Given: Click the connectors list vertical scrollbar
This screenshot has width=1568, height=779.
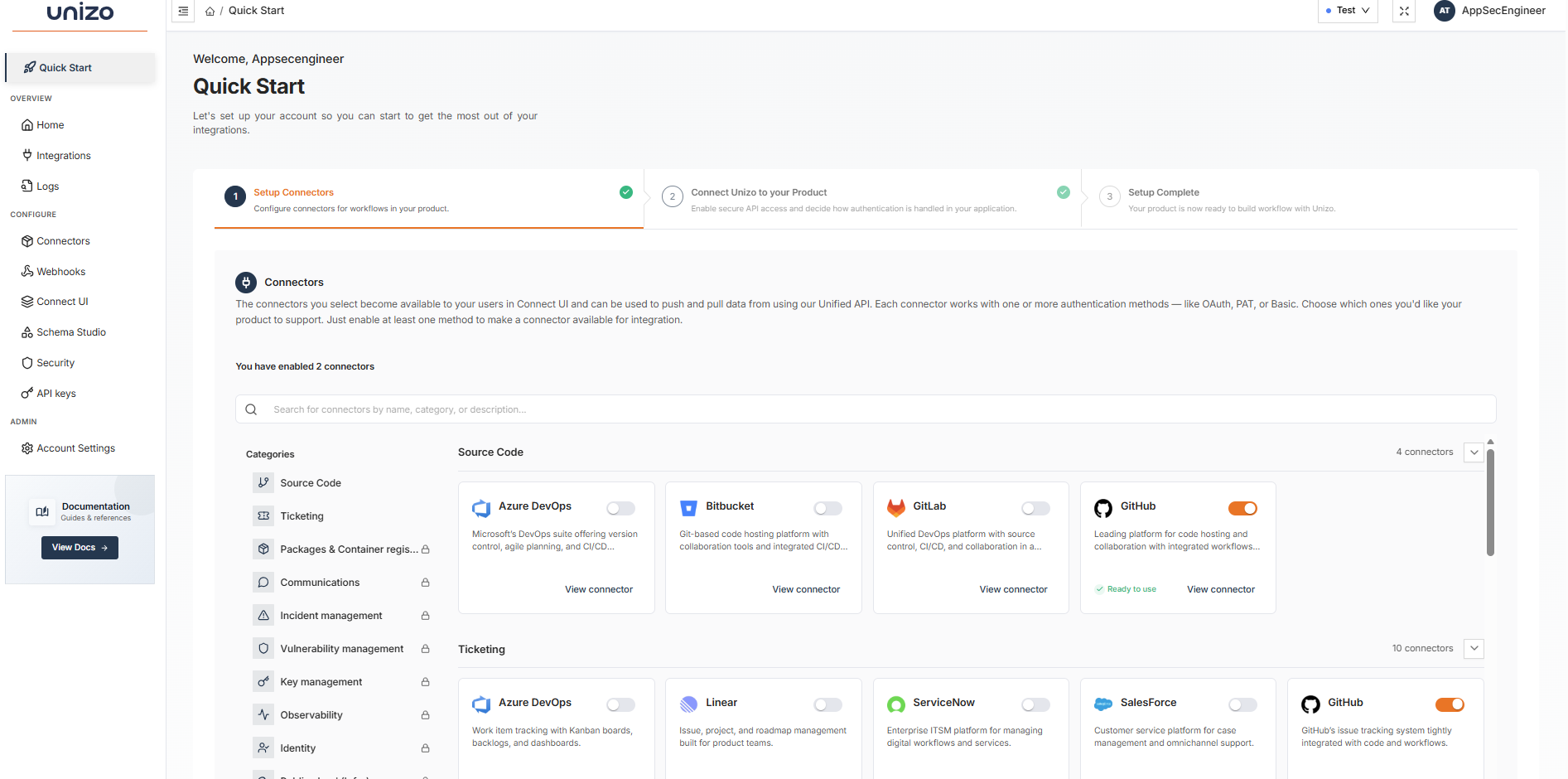Looking at the screenshot, I should coord(1490,502).
